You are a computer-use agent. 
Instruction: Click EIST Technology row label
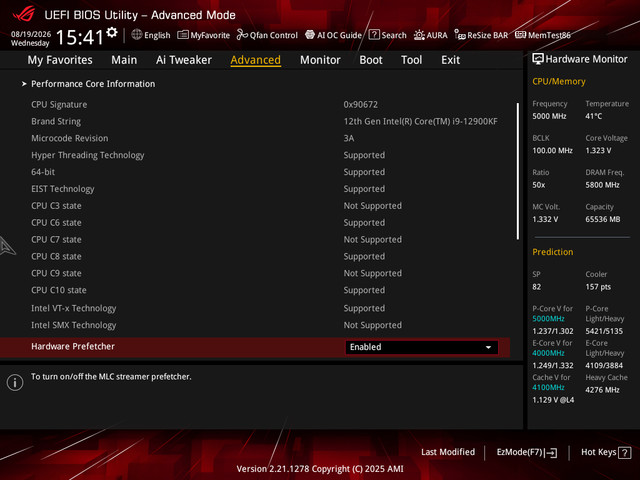(x=62, y=189)
